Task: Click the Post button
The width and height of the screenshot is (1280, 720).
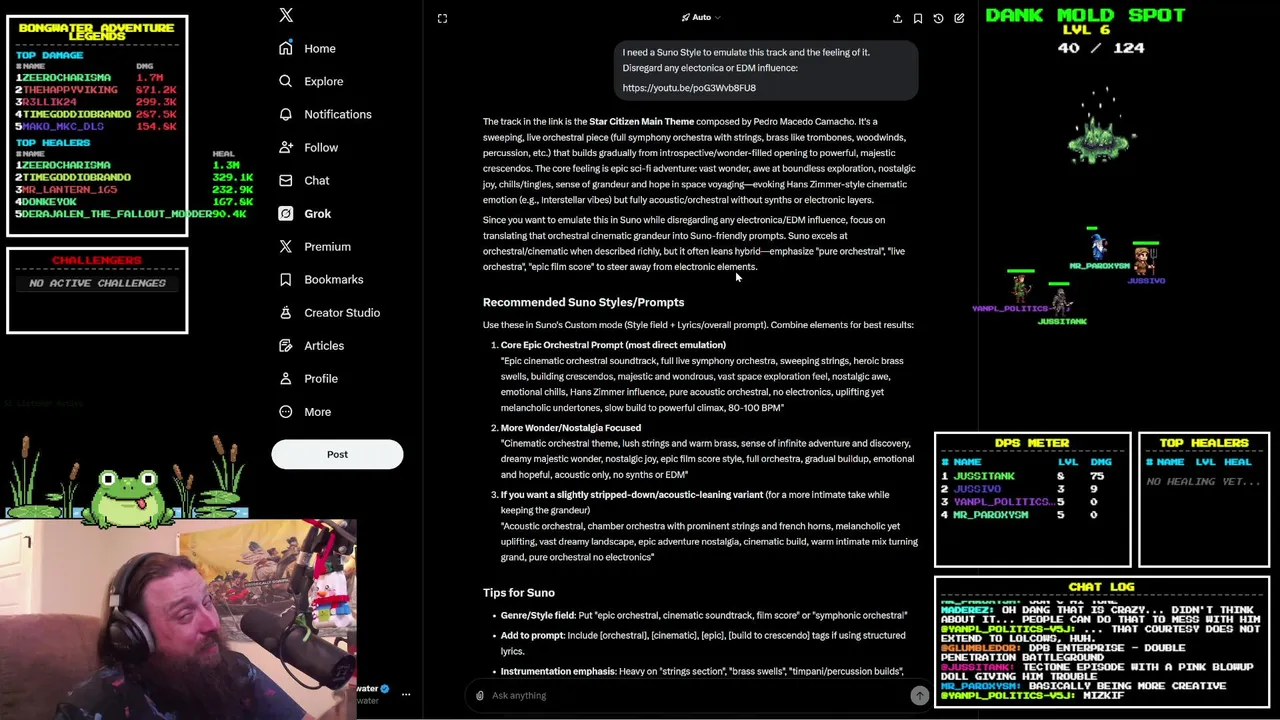Action: pos(337,454)
